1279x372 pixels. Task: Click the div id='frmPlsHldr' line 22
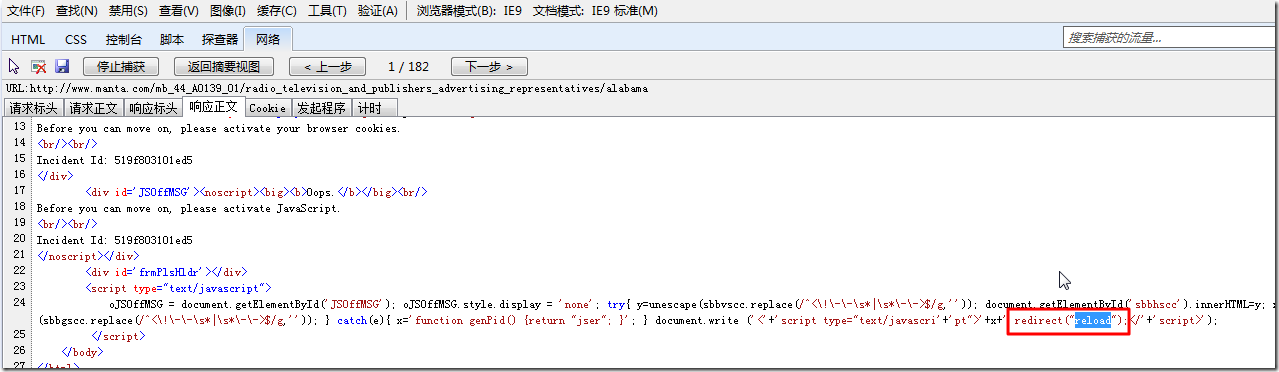pyautogui.click(x=167, y=272)
